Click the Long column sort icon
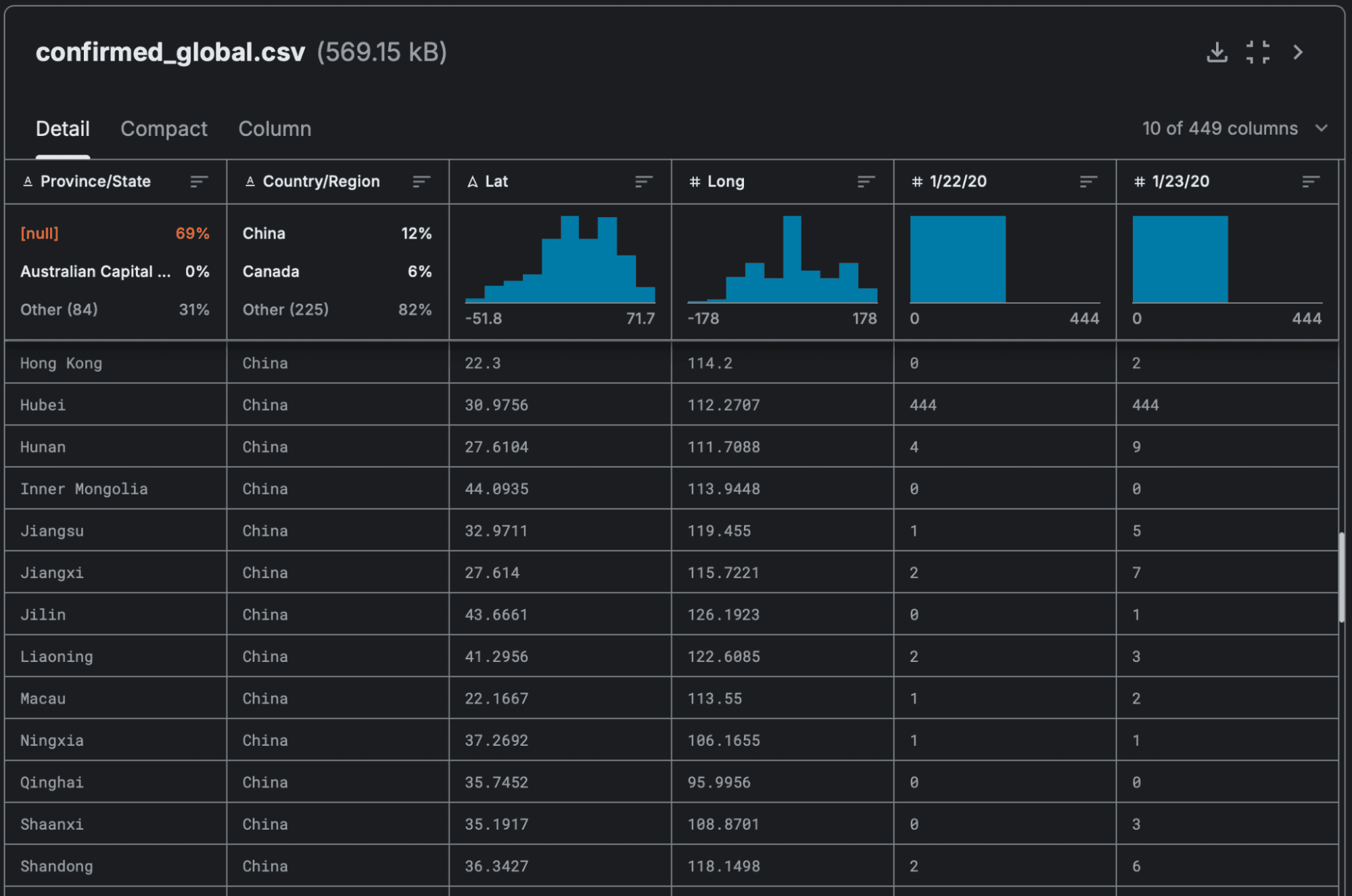Screen dimensions: 1352x896 (x=866, y=181)
